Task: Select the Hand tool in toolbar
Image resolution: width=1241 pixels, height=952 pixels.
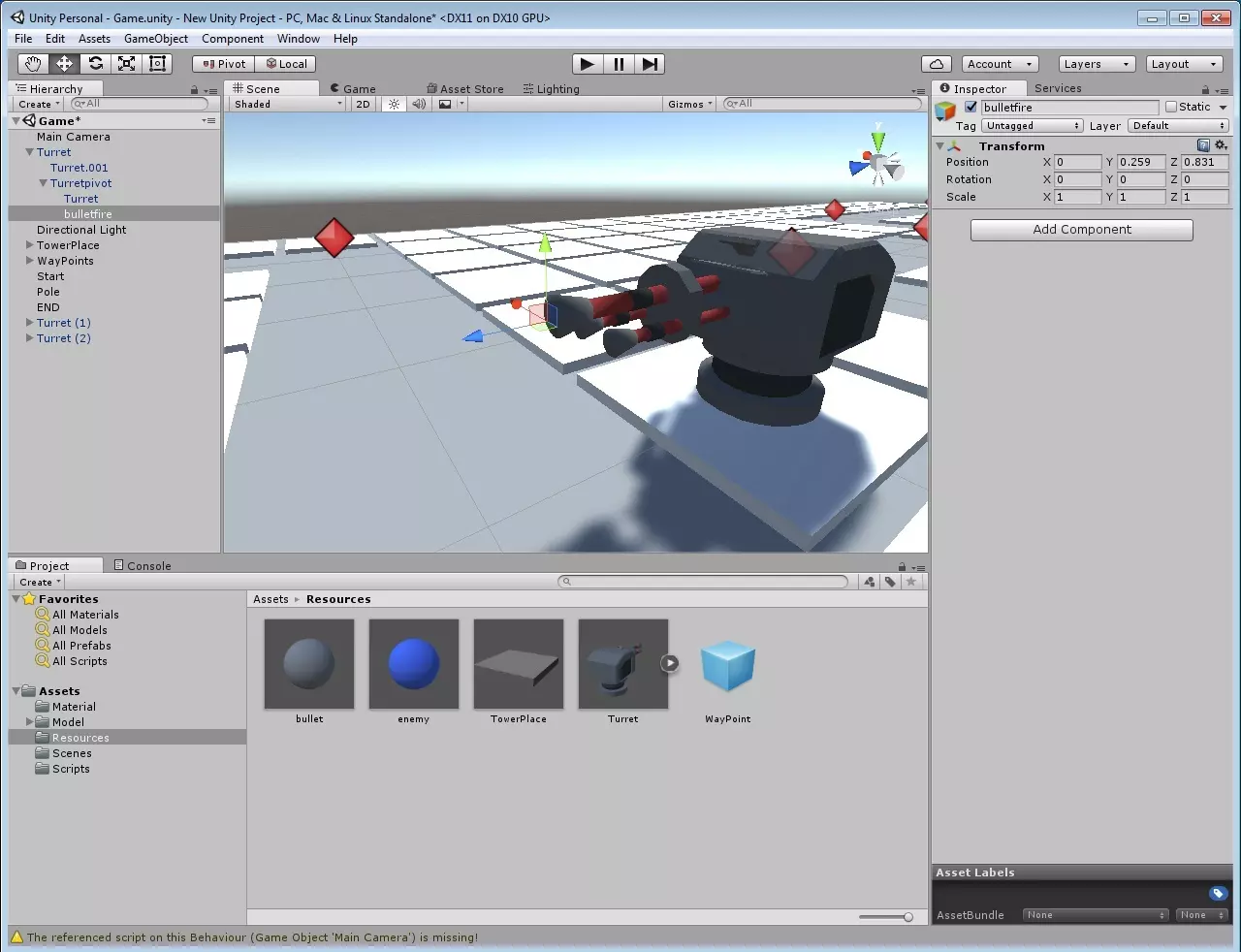Action: [x=33, y=64]
